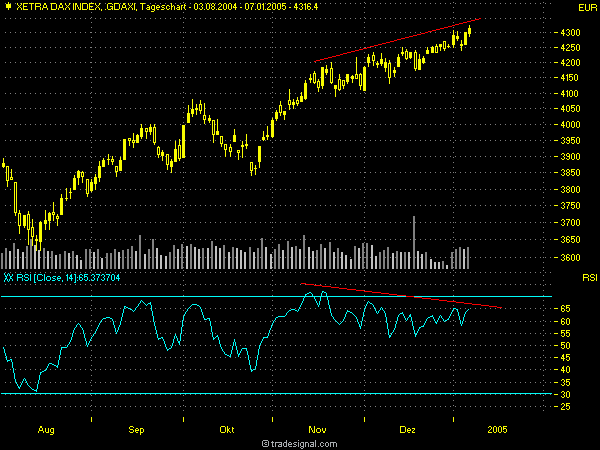Click the 2005 year label on time axis
Viewport: 600px width, 450px height.
tap(497, 430)
